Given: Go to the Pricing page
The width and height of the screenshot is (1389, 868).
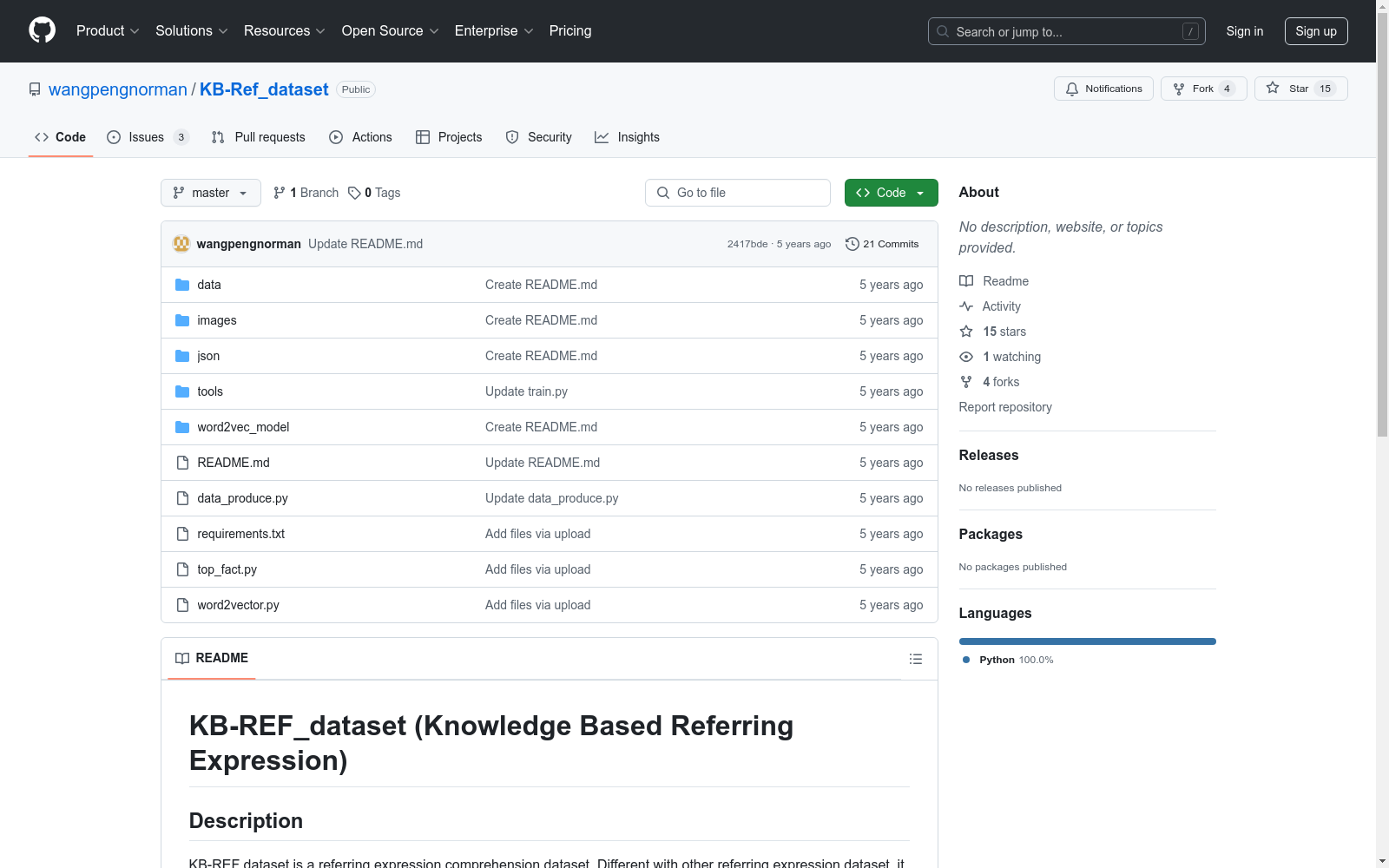Looking at the screenshot, I should click(x=570, y=30).
